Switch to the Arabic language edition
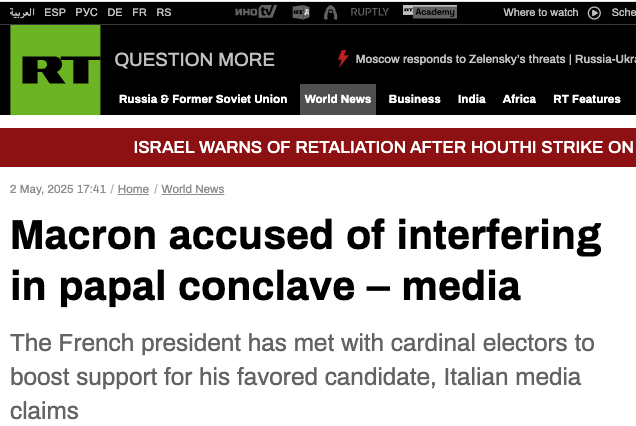This screenshot has height=426, width=636. tap(22, 13)
